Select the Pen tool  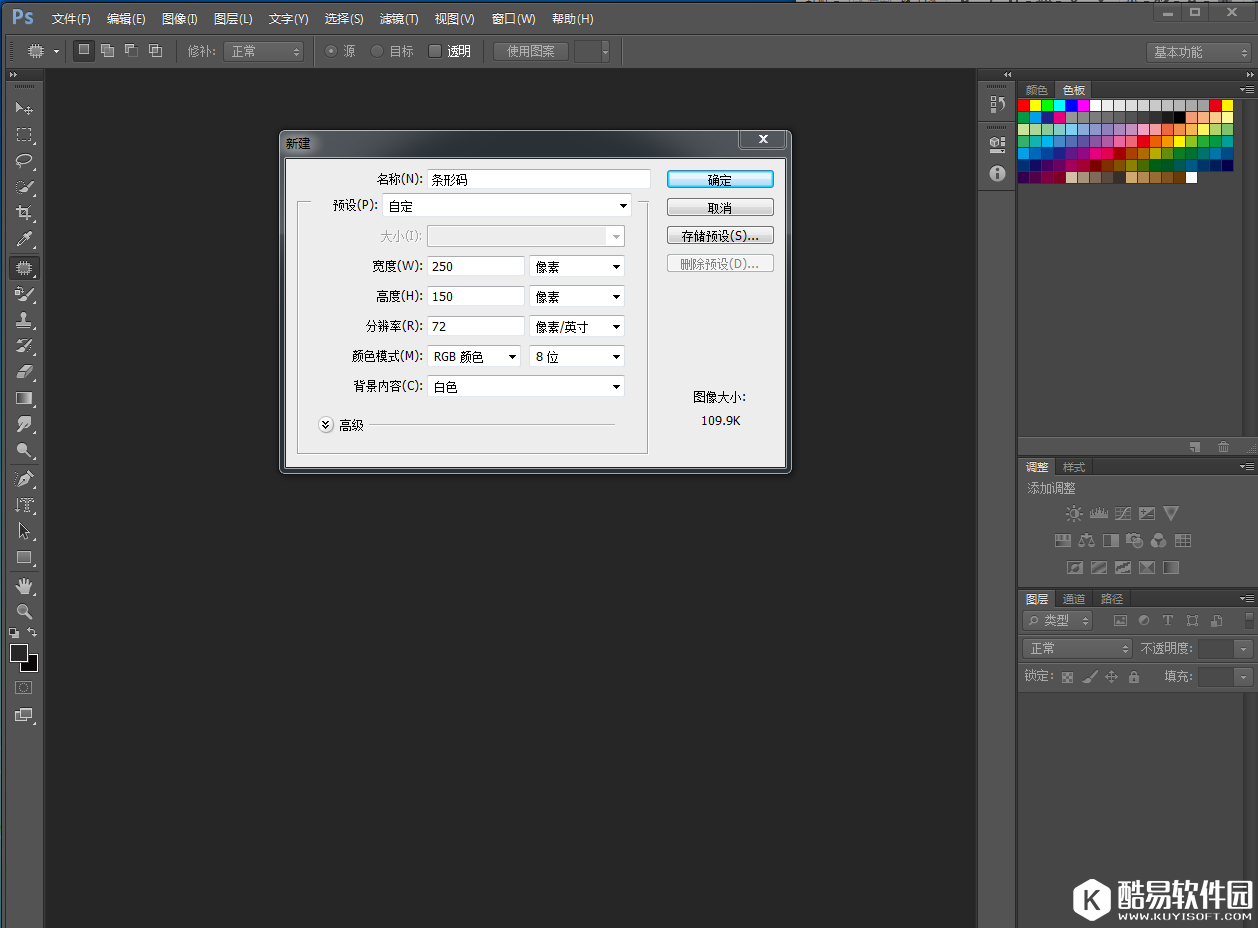[24, 479]
